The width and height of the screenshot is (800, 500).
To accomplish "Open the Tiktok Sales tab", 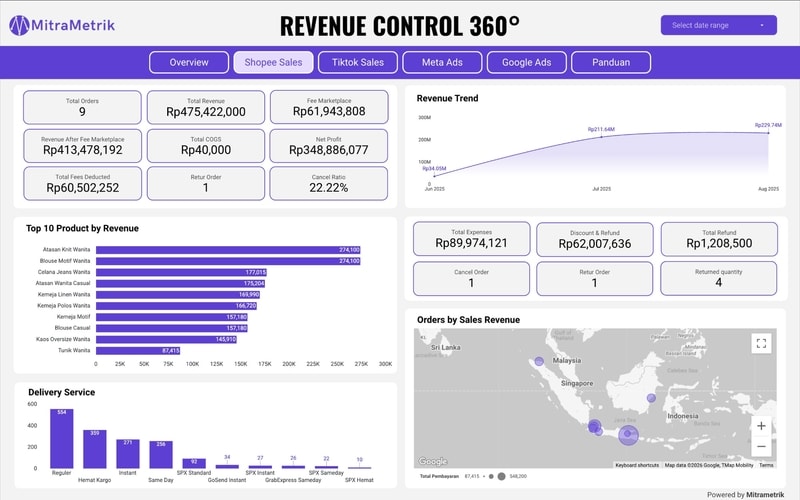I will [357, 62].
